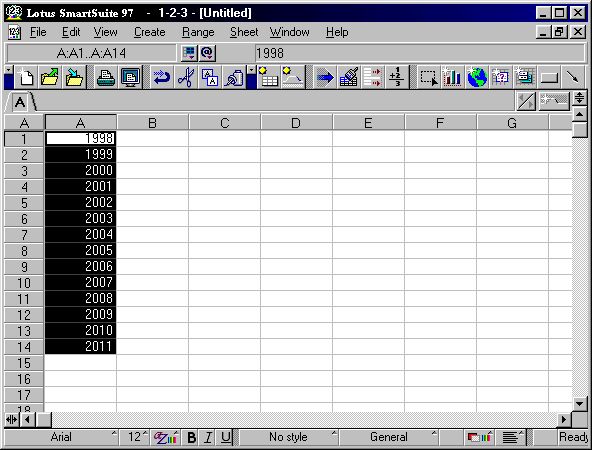Click the column B header
This screenshot has width=592, height=450.
pyautogui.click(x=153, y=123)
